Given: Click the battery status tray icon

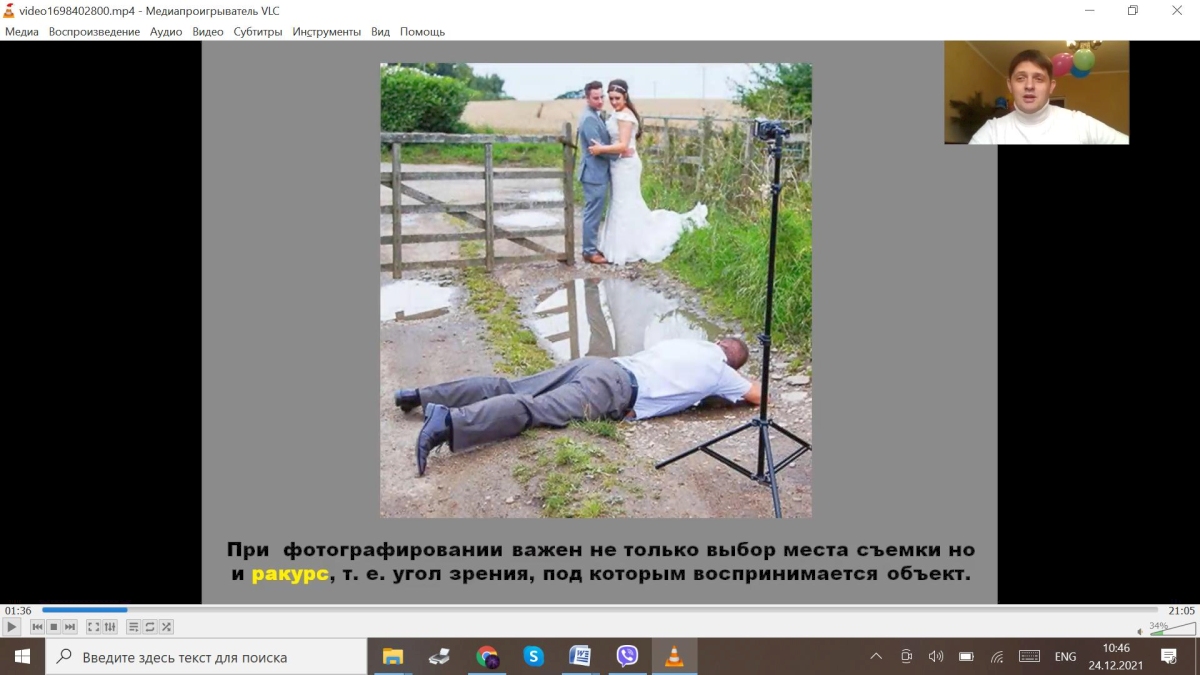Looking at the screenshot, I should click(x=966, y=657).
